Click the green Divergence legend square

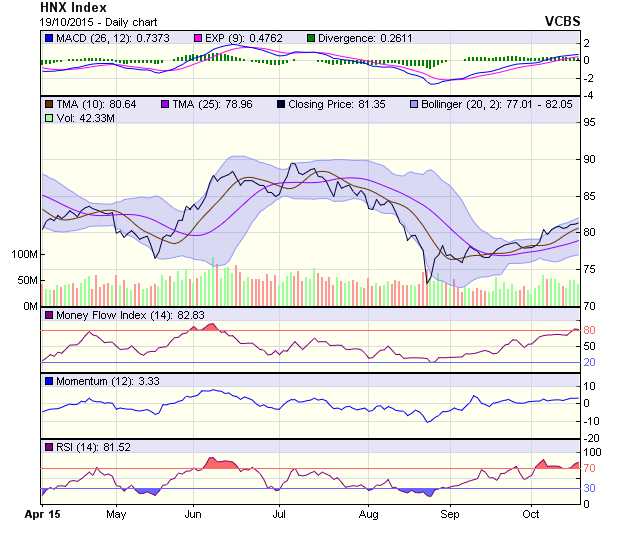pyautogui.click(x=311, y=38)
